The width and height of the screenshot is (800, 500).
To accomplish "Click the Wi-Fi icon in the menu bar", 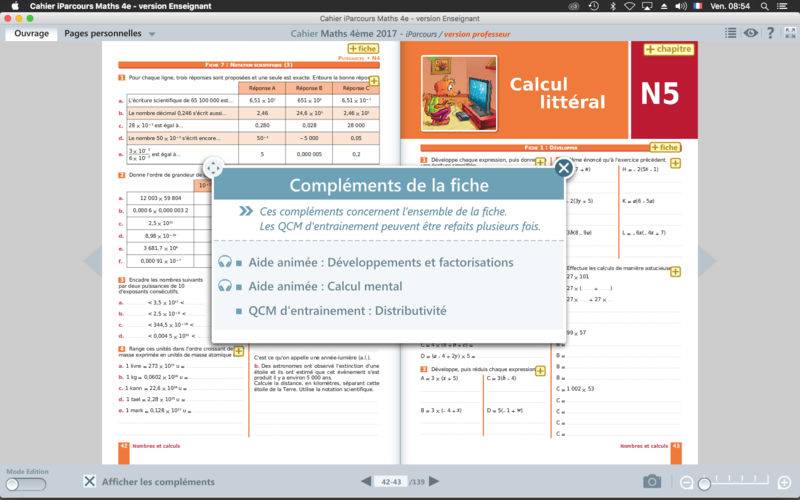I will pos(630,6).
